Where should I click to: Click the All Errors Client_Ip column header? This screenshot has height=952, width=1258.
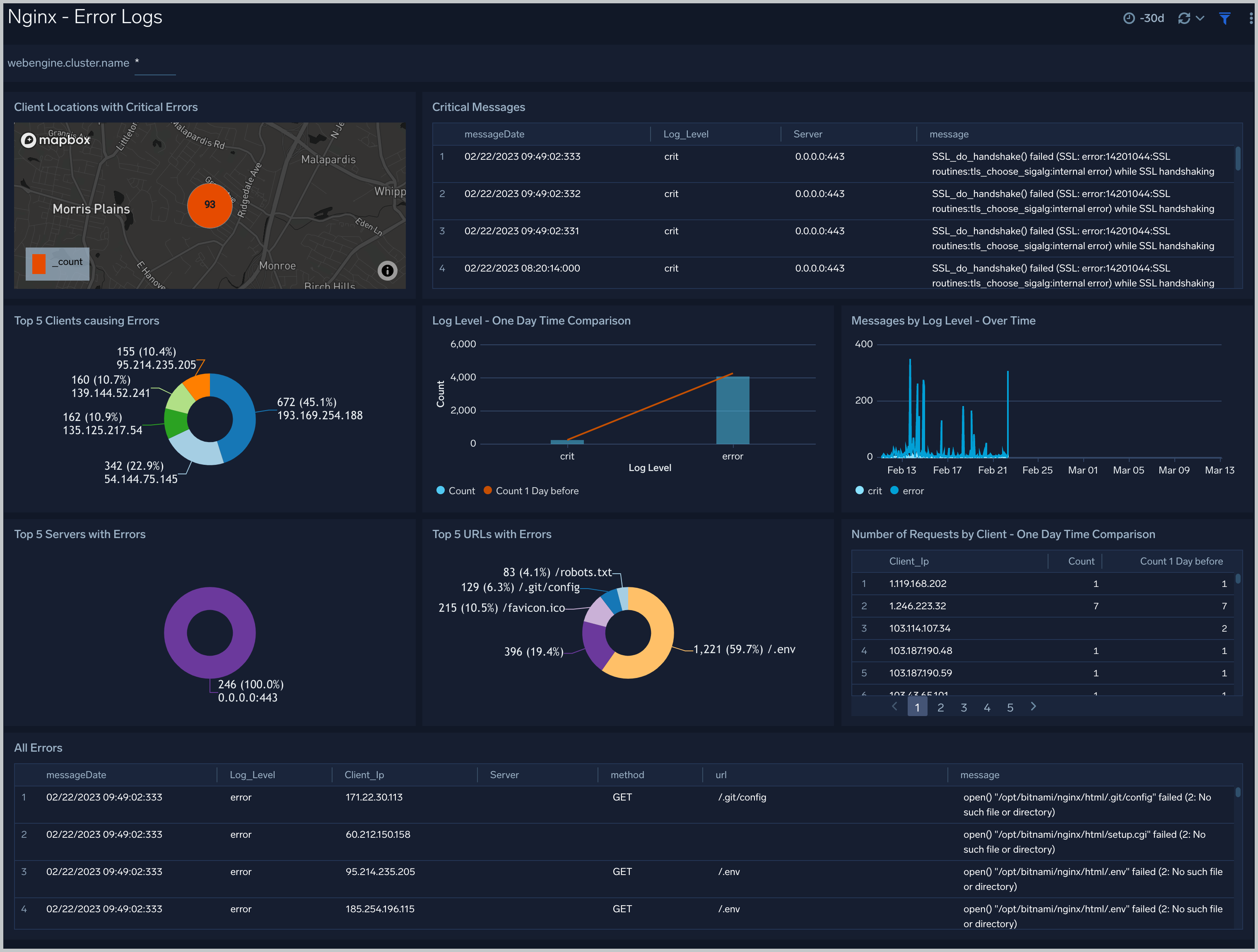pos(364,775)
